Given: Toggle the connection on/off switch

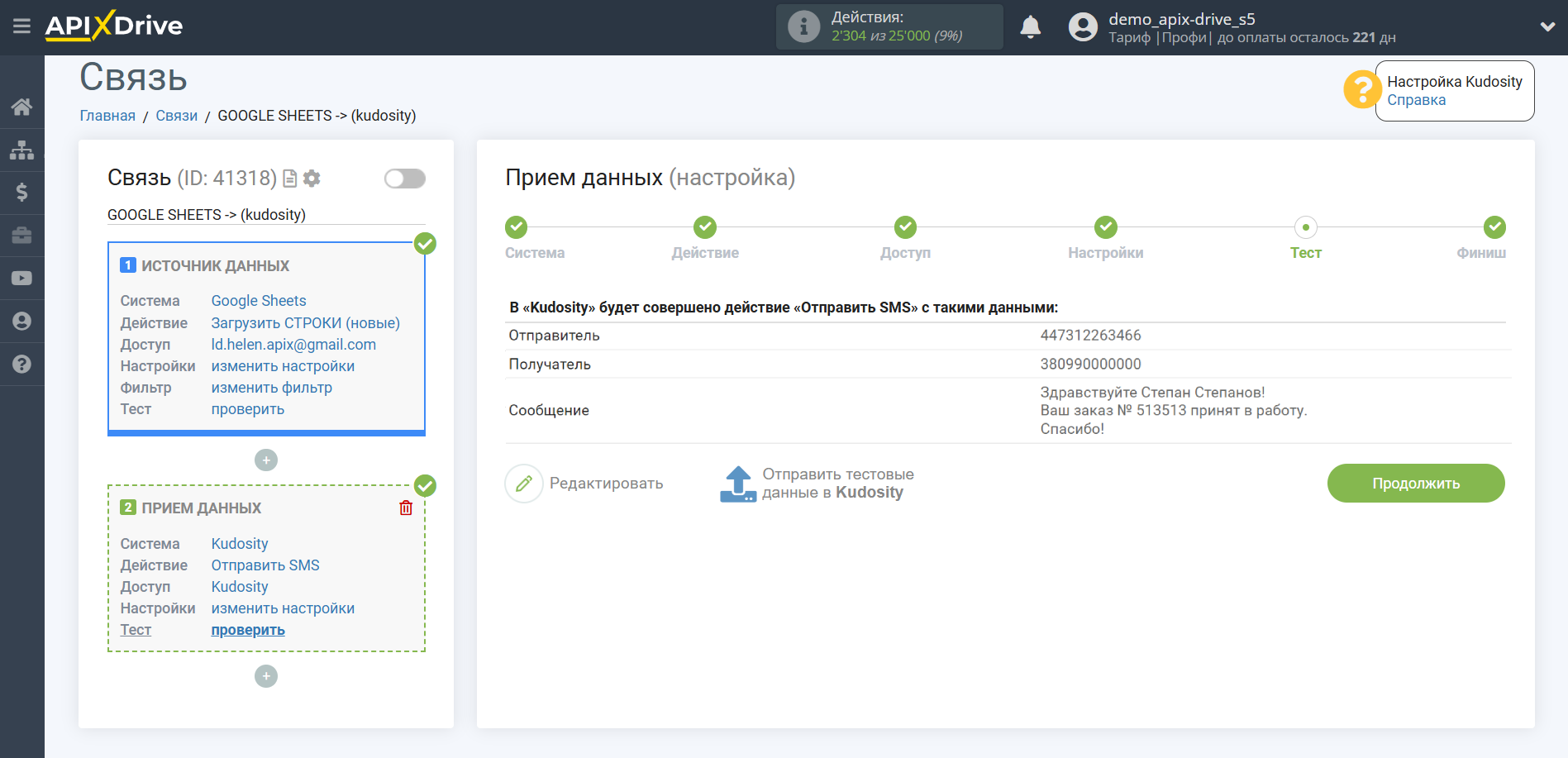Looking at the screenshot, I should coord(405,179).
